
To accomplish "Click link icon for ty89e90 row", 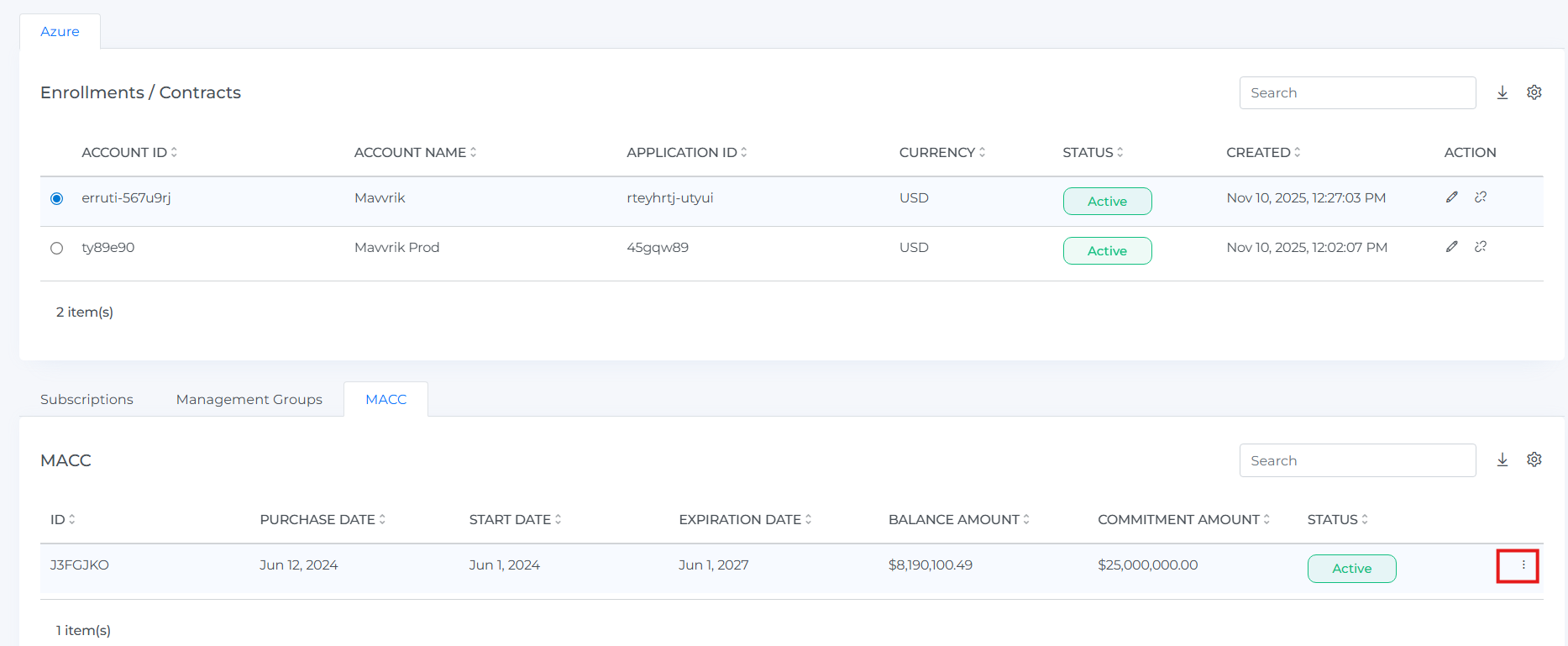I will point(1481,247).
